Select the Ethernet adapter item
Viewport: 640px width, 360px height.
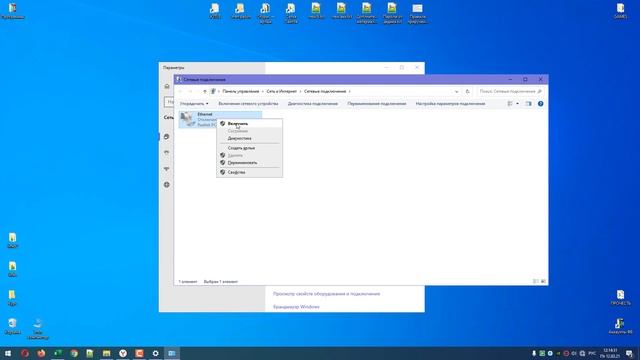[198, 120]
